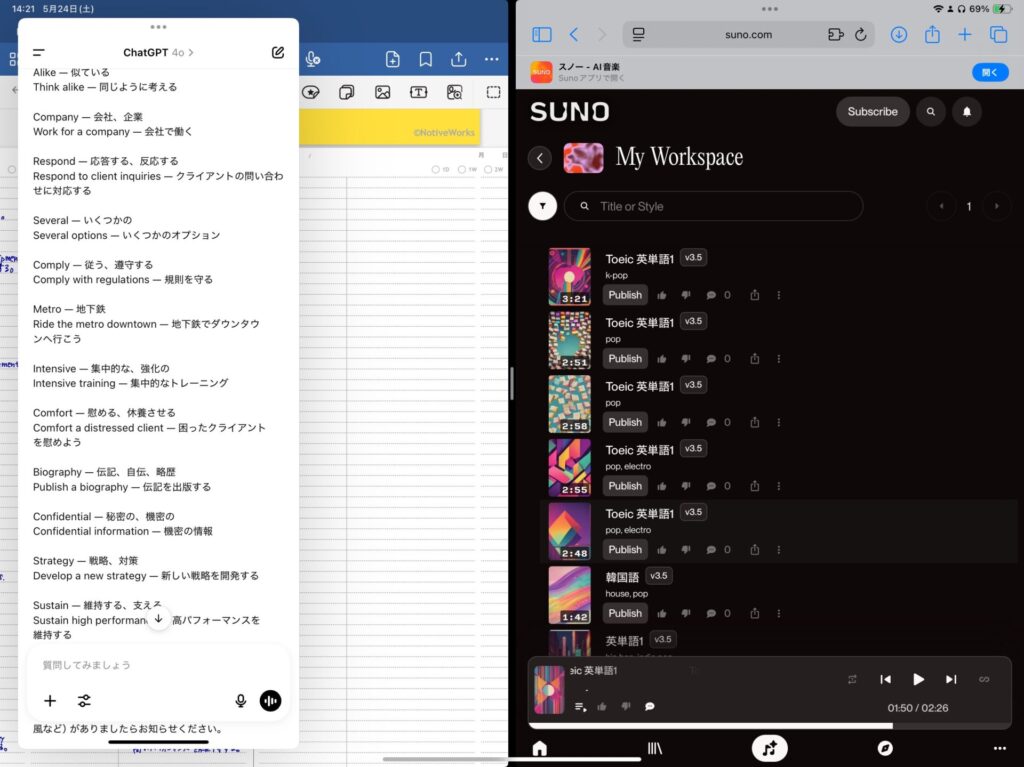Like the 3:21 Toeic 英単語1 song
The height and width of the screenshot is (767, 1024).
pos(662,295)
